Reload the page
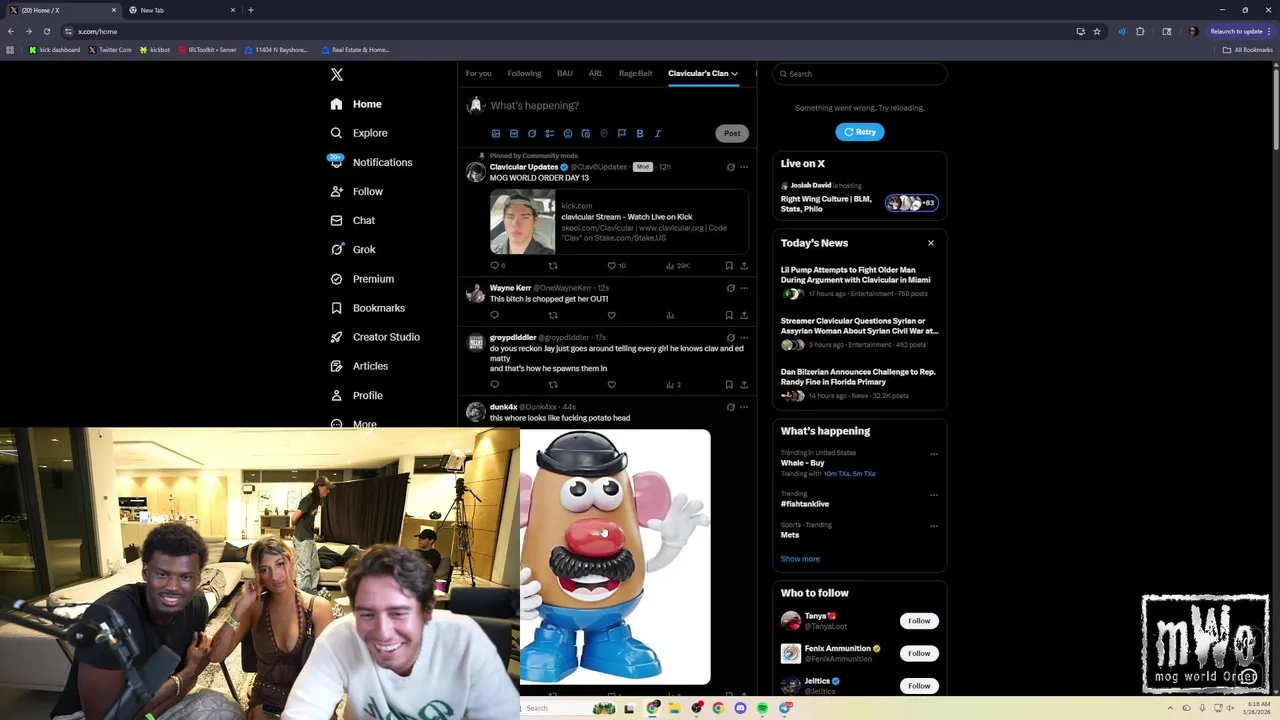The width and height of the screenshot is (1280, 720). 46,31
